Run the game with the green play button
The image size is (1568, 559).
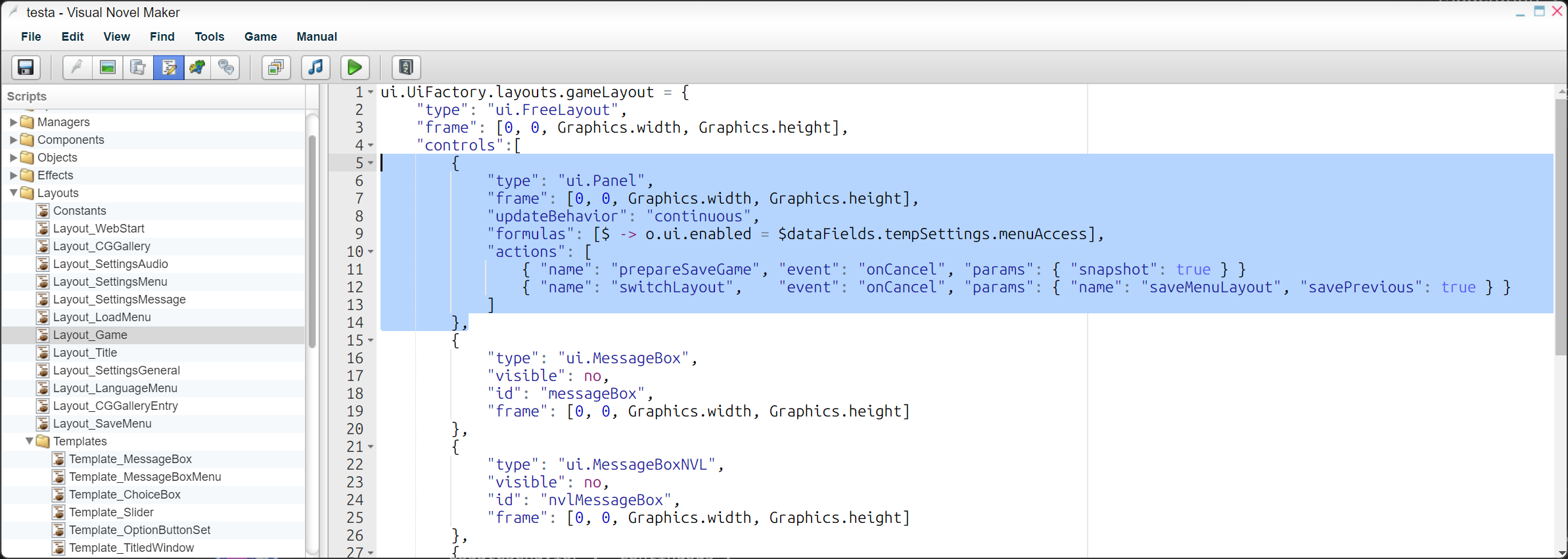click(355, 67)
